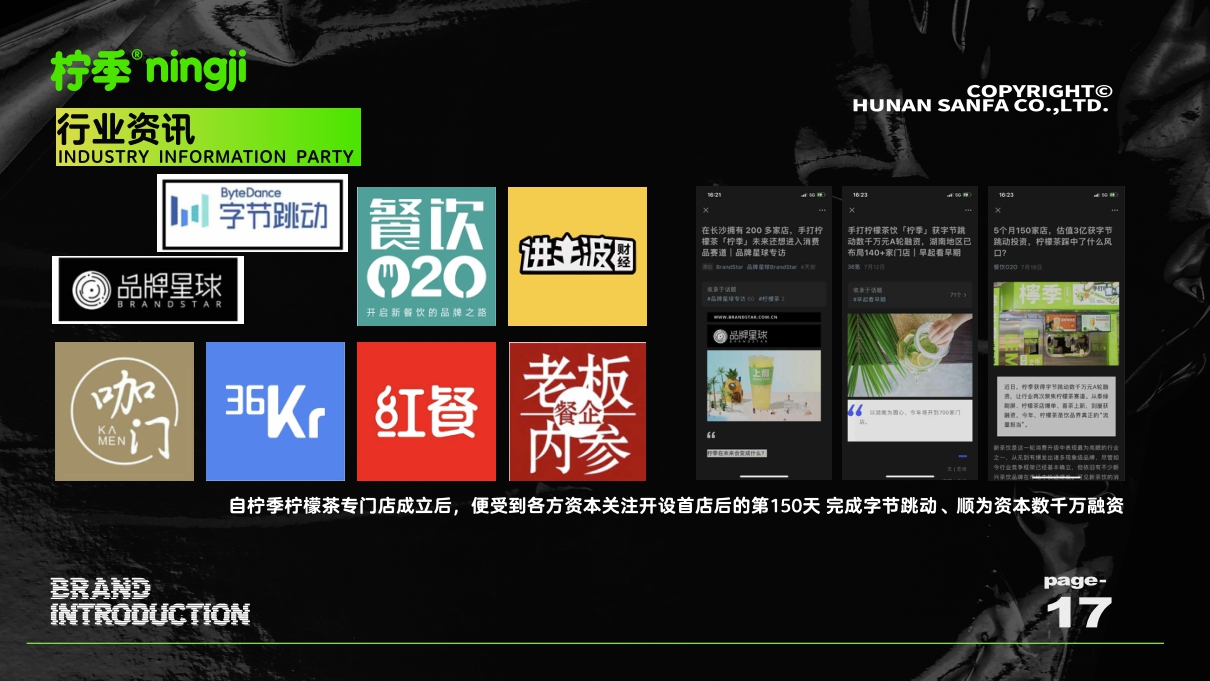Close the first phone article with X

pos(706,211)
